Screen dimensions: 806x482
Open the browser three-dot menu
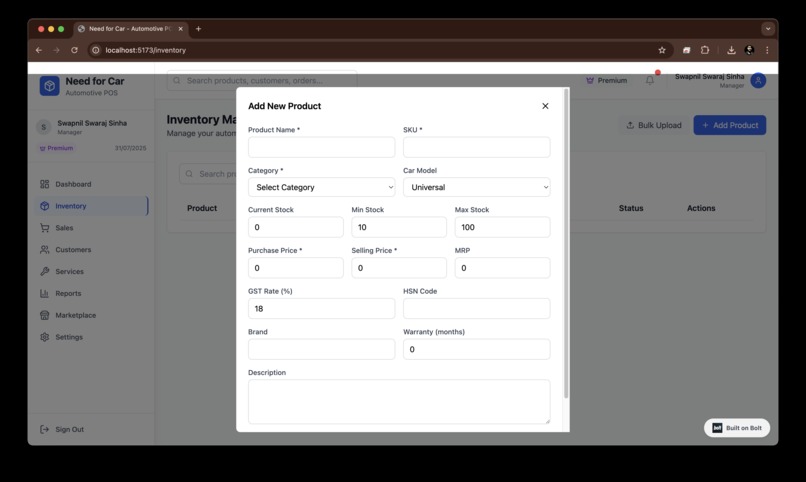tap(767, 50)
